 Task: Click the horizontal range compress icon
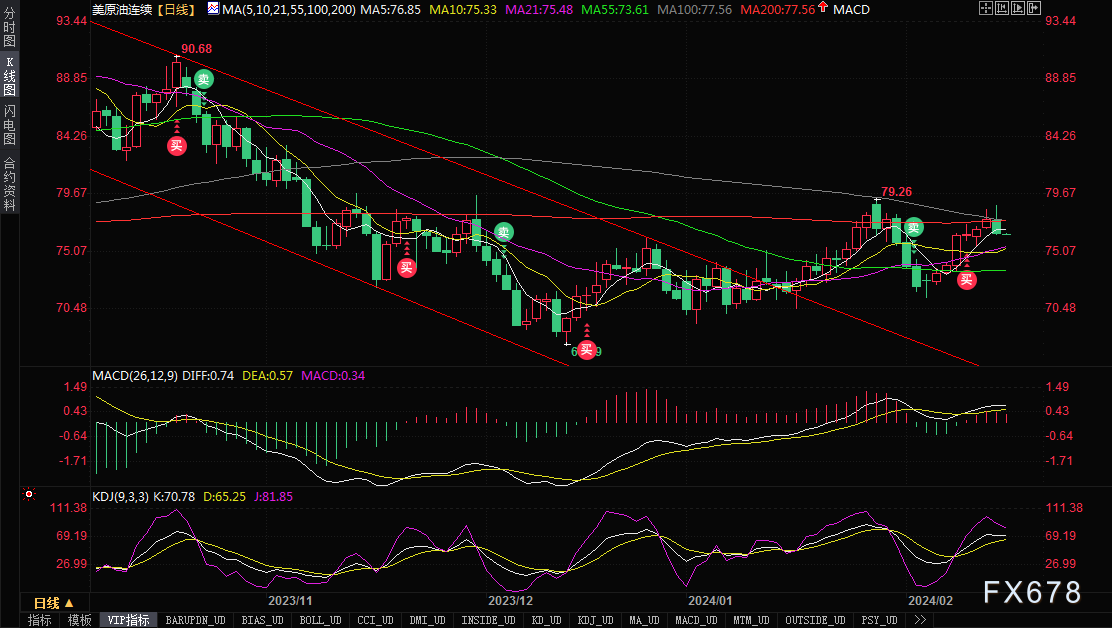(x=1002, y=8)
